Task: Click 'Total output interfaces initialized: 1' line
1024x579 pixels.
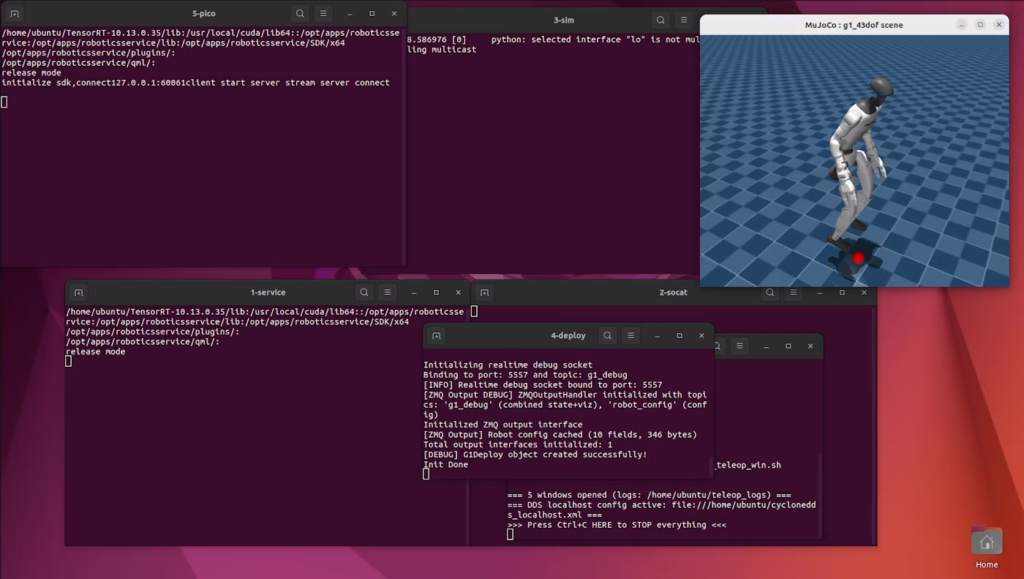Action: [517, 445]
